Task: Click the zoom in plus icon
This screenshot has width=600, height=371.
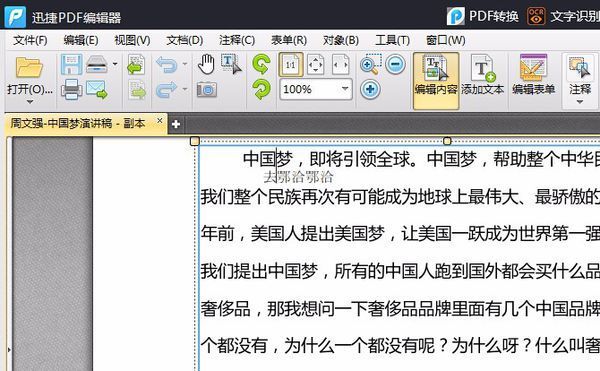Action: pyautogui.click(x=370, y=89)
